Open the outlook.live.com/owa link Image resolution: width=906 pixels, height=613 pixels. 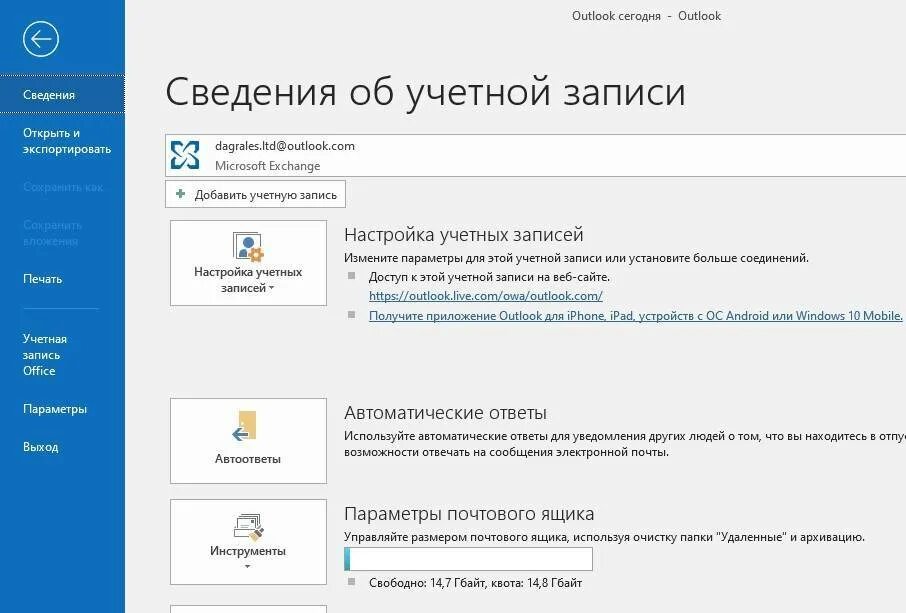[x=486, y=296]
